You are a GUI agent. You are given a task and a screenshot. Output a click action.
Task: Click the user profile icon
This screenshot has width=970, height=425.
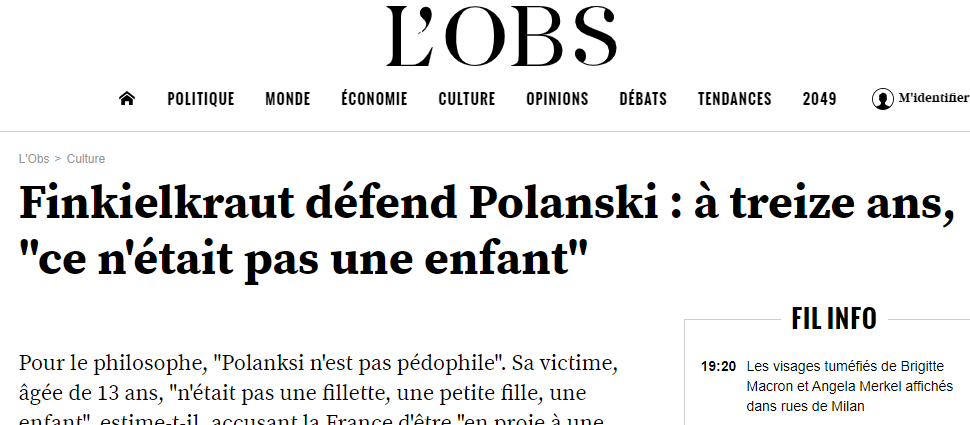coord(882,99)
